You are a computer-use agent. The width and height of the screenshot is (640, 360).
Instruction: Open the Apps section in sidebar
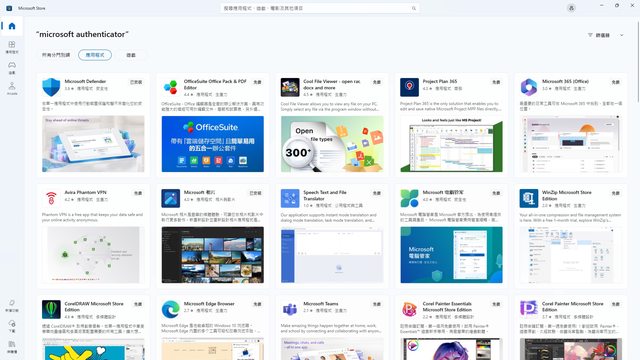coord(12,47)
